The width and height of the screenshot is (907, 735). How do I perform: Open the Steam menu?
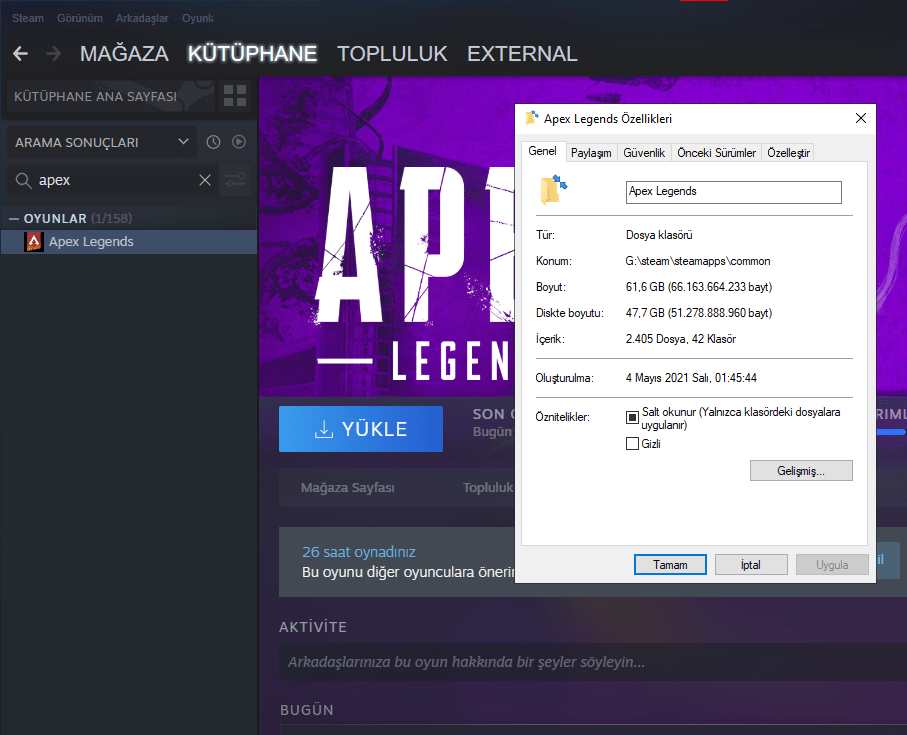pyautogui.click(x=28, y=18)
